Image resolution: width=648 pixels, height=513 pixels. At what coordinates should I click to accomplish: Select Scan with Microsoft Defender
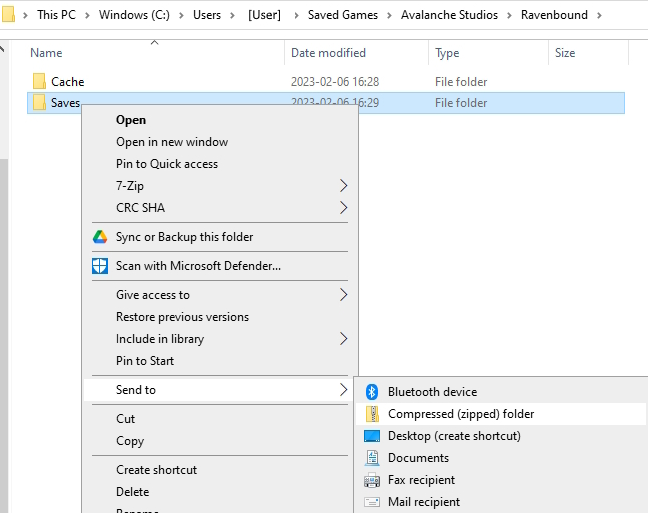pyautogui.click(x=221, y=266)
